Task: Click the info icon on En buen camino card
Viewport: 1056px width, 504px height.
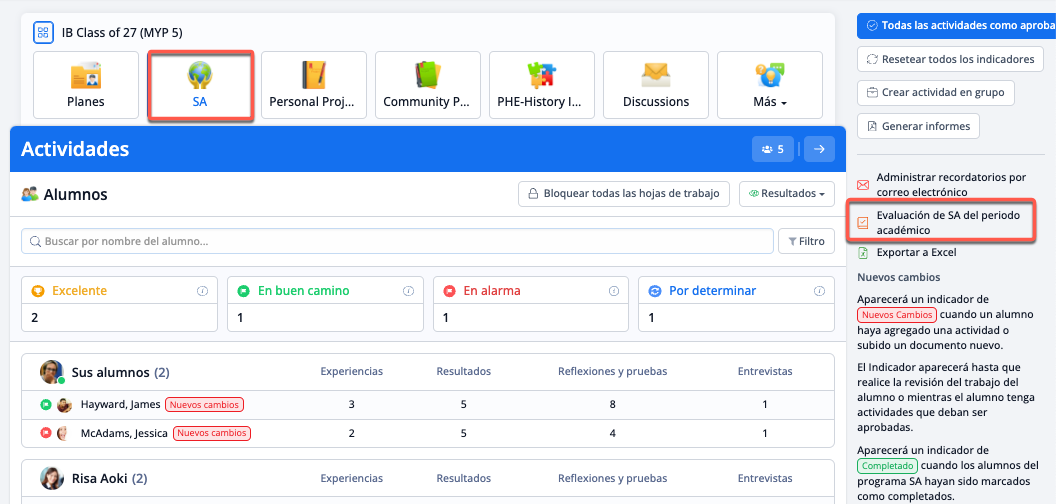Action: (x=408, y=291)
